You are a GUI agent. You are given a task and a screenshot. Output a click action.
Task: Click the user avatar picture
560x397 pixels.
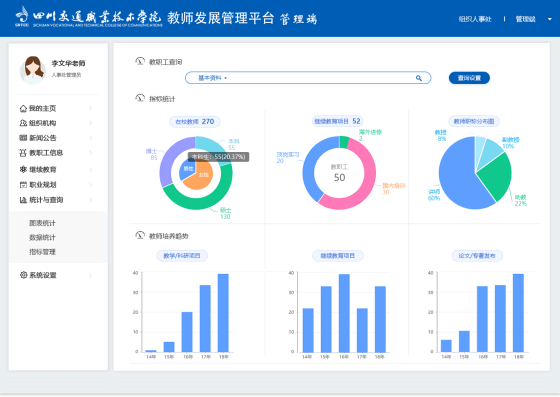[33, 70]
